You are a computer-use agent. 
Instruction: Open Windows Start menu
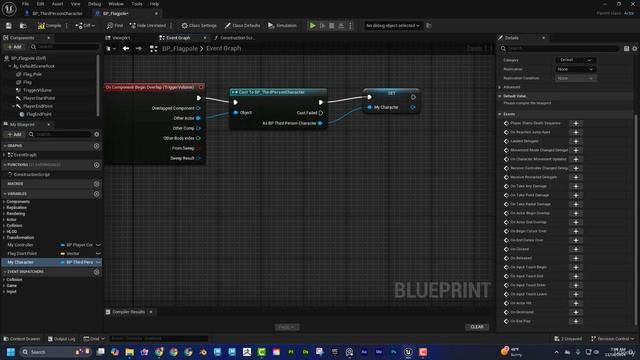coord(11,352)
